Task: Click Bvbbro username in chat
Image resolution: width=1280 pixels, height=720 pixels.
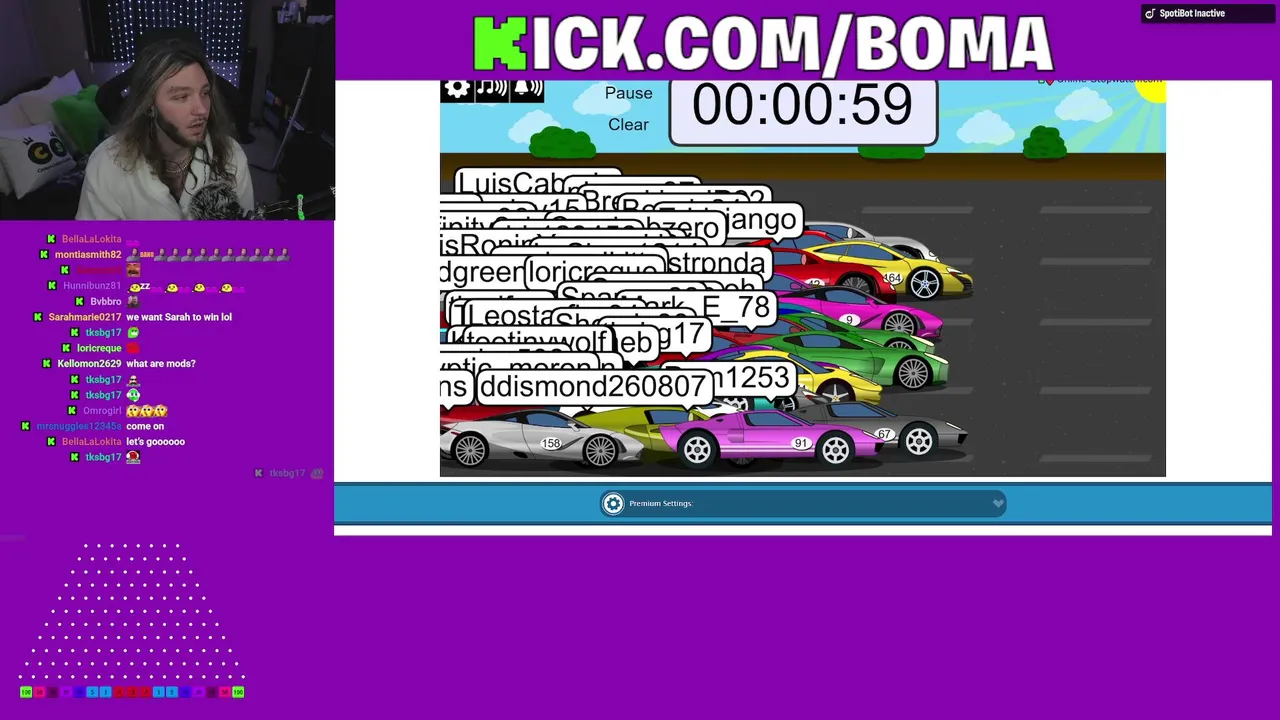Action: coord(106,301)
